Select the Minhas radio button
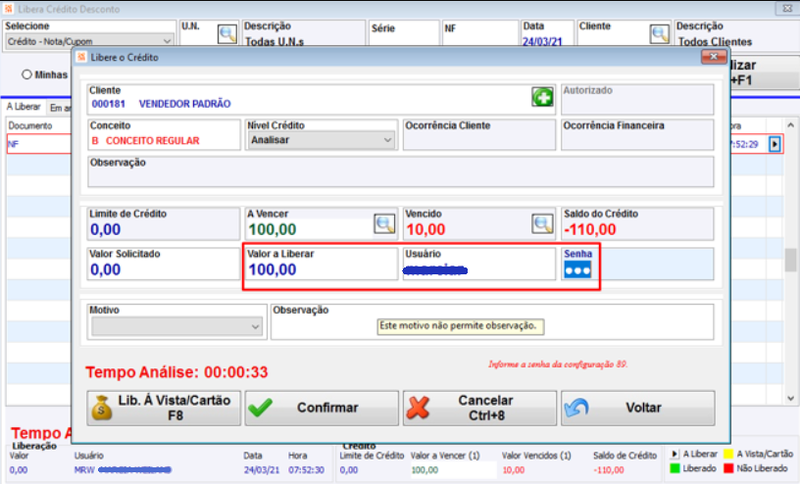 click(x=27, y=74)
